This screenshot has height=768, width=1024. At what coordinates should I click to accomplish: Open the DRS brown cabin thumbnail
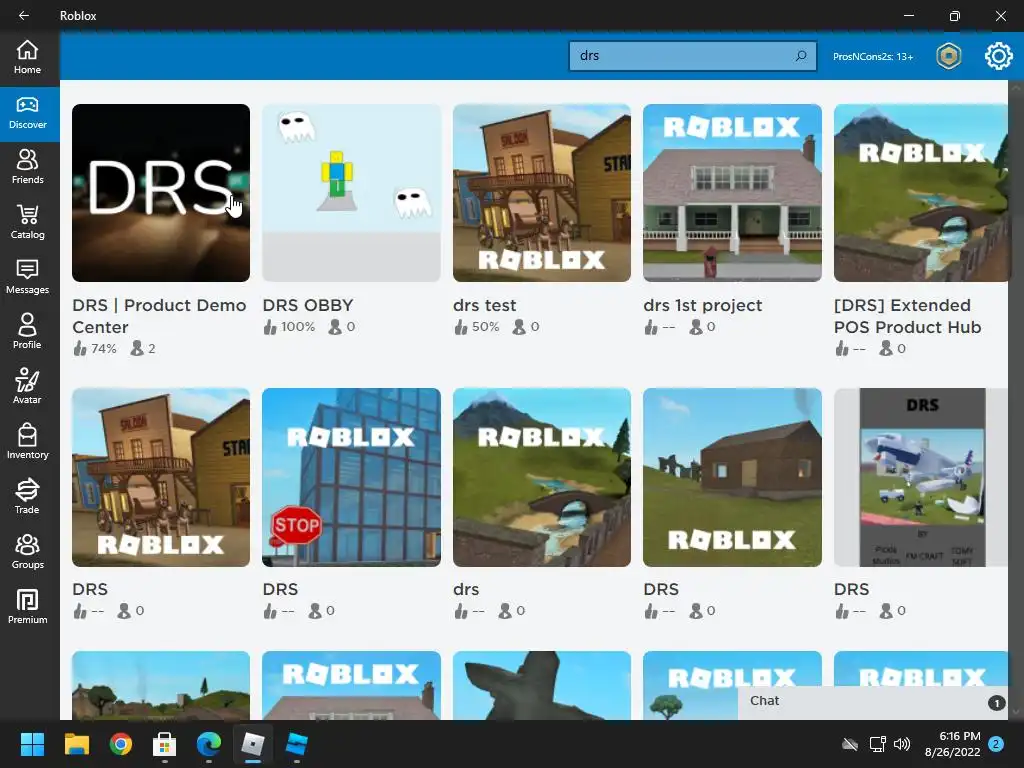point(732,477)
